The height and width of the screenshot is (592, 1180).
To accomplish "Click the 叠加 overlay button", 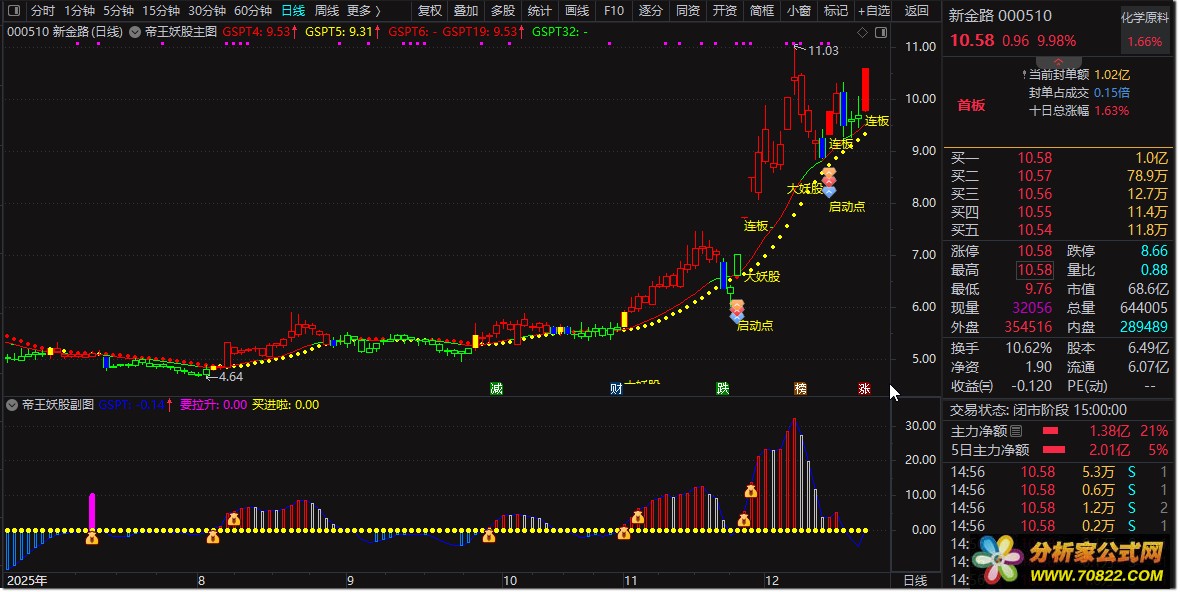I will click(466, 11).
